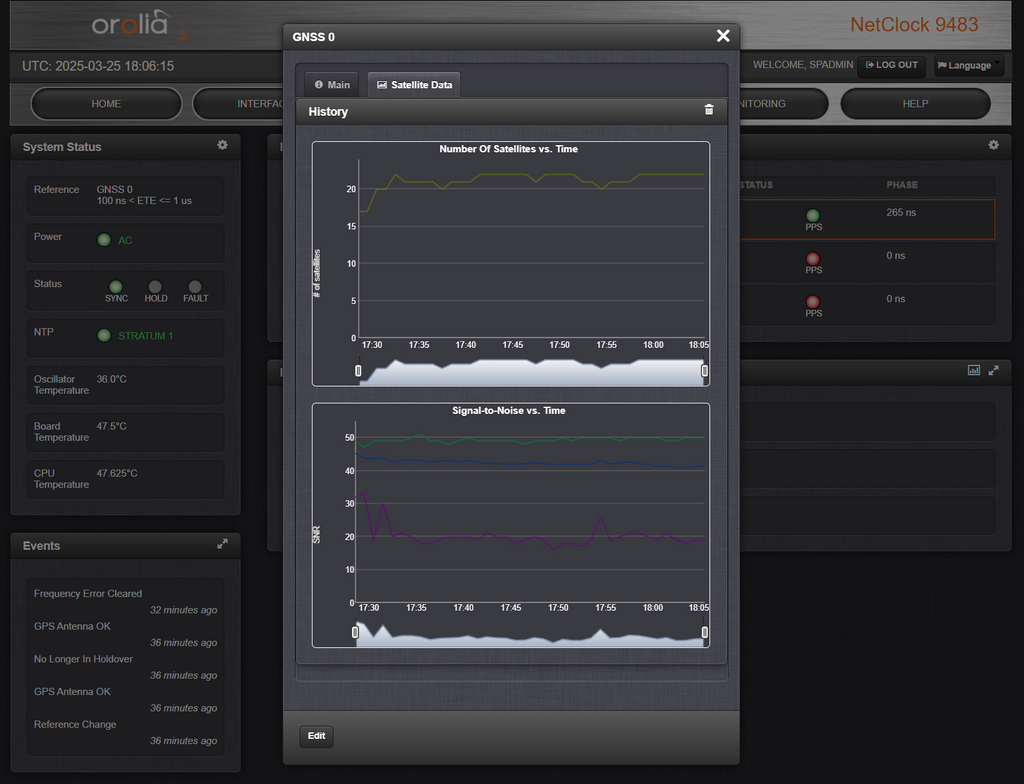Select the No Longer In Holdover event

(x=83, y=659)
